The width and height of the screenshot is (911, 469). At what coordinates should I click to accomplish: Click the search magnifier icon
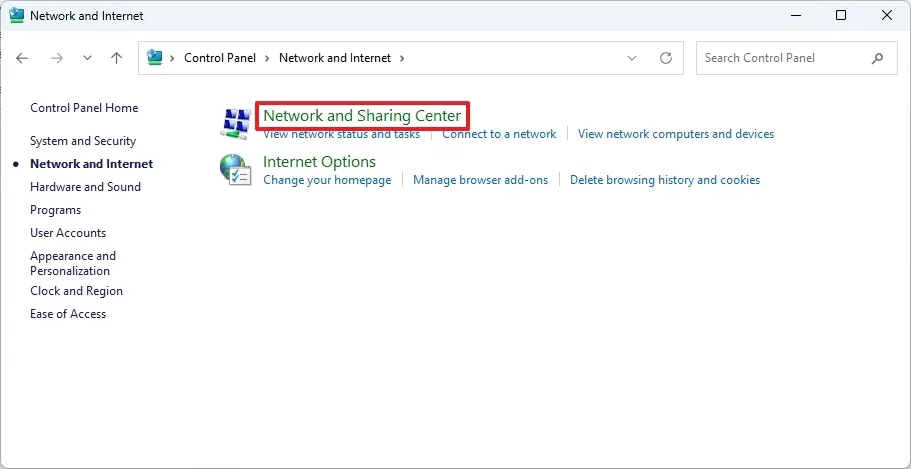pyautogui.click(x=877, y=58)
